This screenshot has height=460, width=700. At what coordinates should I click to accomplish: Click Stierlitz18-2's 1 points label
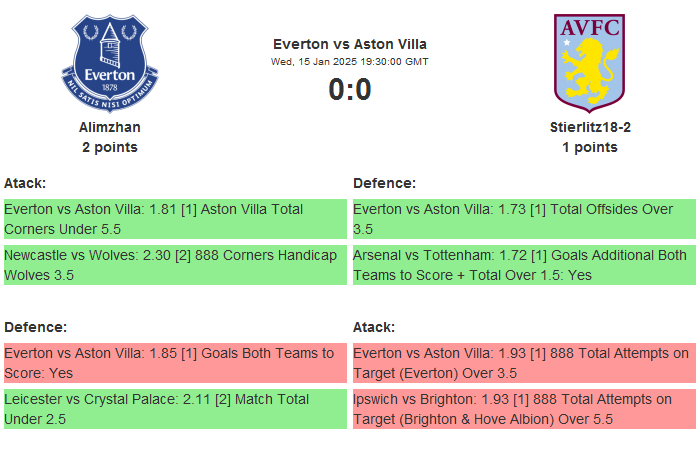[590, 147]
